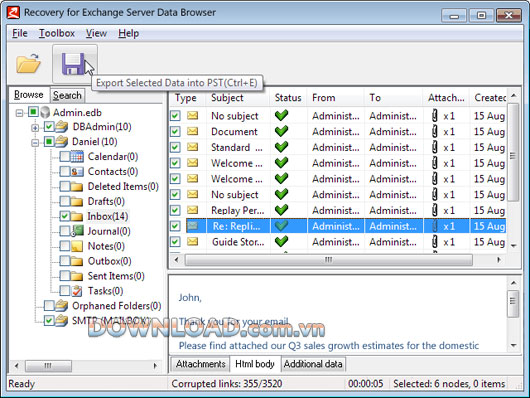Uncheck the Document email row checkbox

click(175, 131)
